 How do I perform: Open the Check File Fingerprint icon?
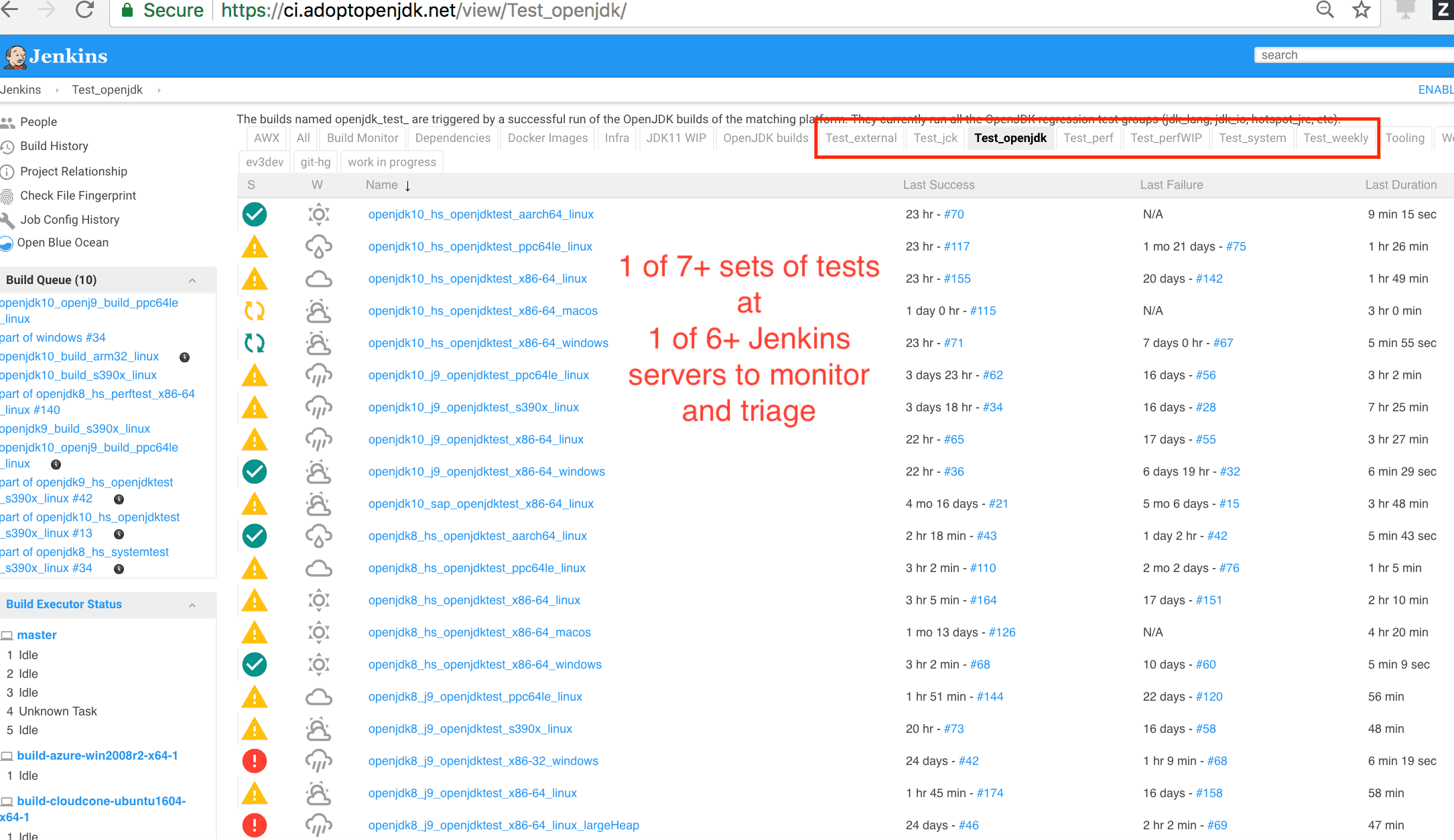(7, 196)
